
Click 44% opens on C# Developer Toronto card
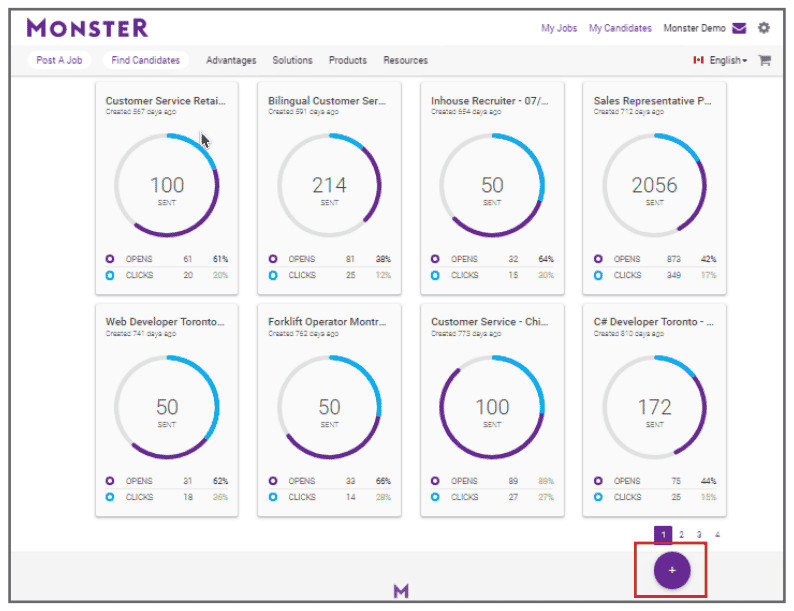(x=708, y=481)
